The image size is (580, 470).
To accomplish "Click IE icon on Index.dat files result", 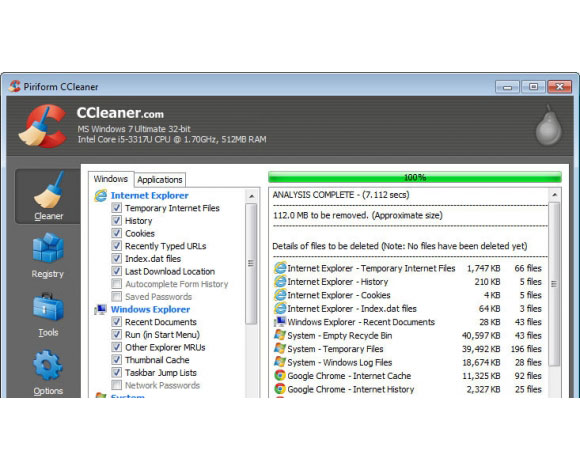I will [x=280, y=308].
